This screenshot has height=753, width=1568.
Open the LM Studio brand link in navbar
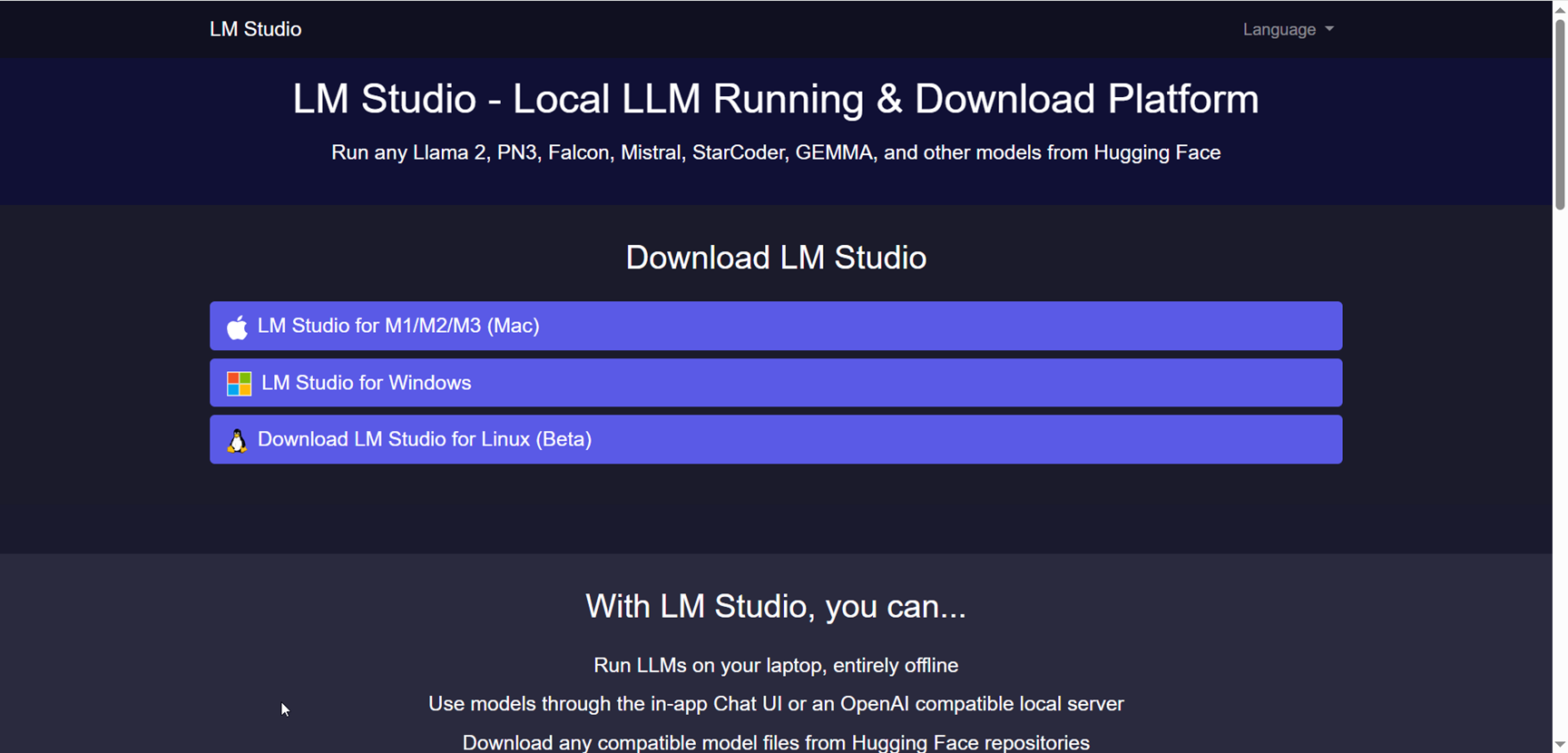click(x=255, y=29)
